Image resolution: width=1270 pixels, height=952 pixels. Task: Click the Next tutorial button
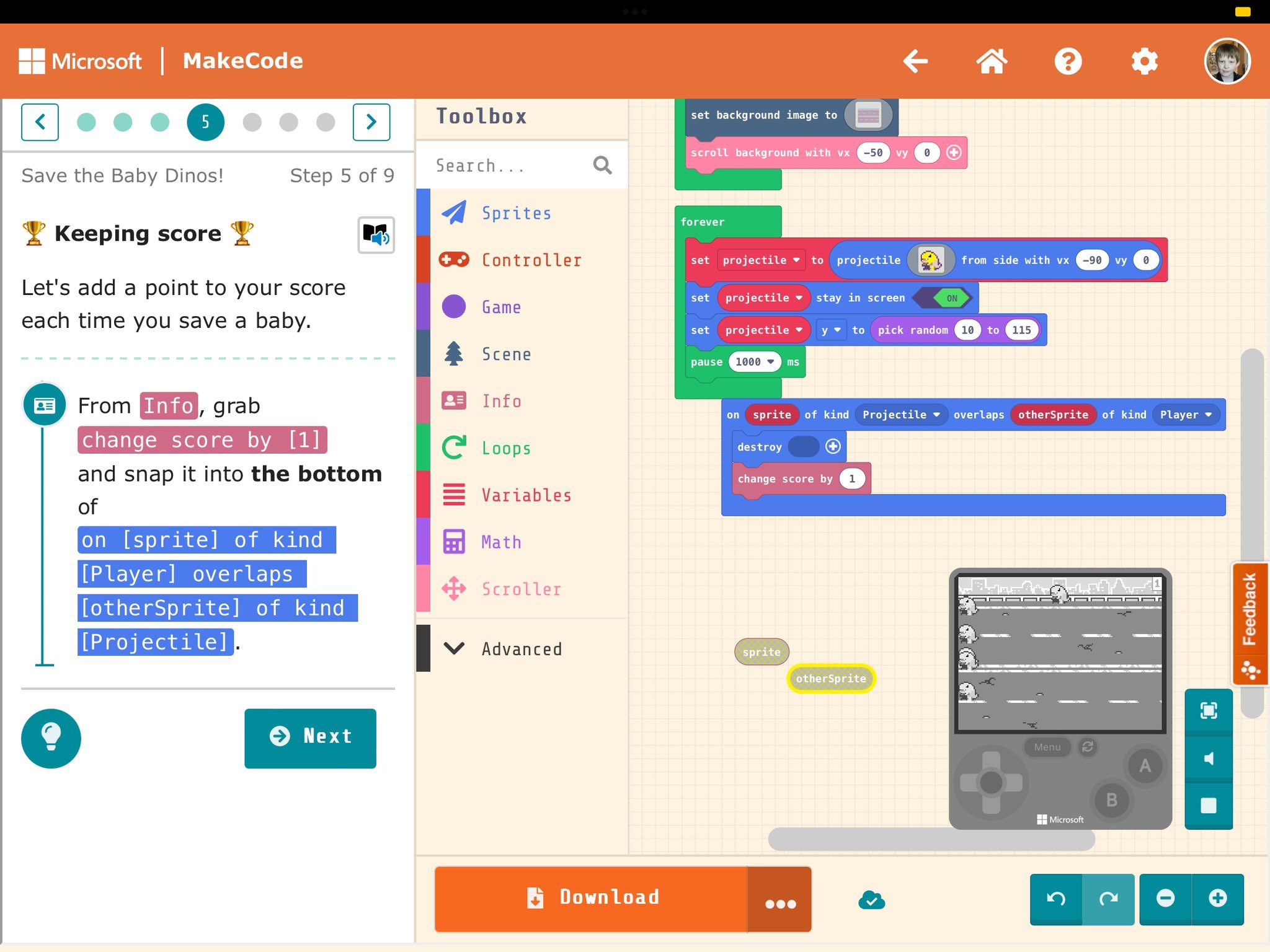pyautogui.click(x=310, y=738)
